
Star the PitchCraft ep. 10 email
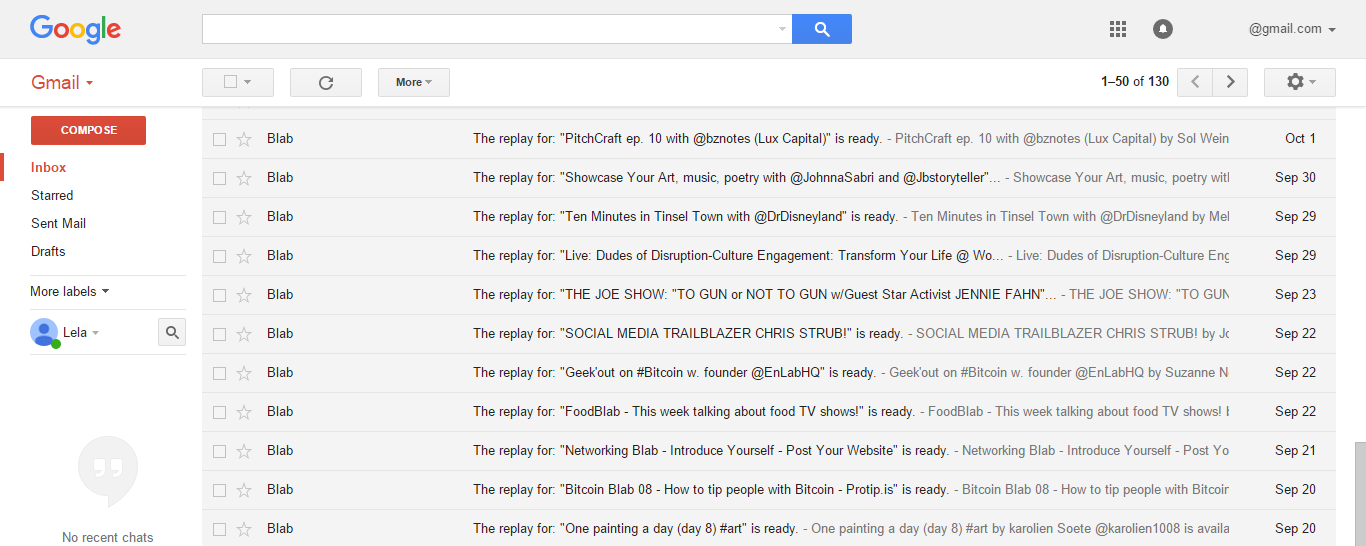coord(244,139)
